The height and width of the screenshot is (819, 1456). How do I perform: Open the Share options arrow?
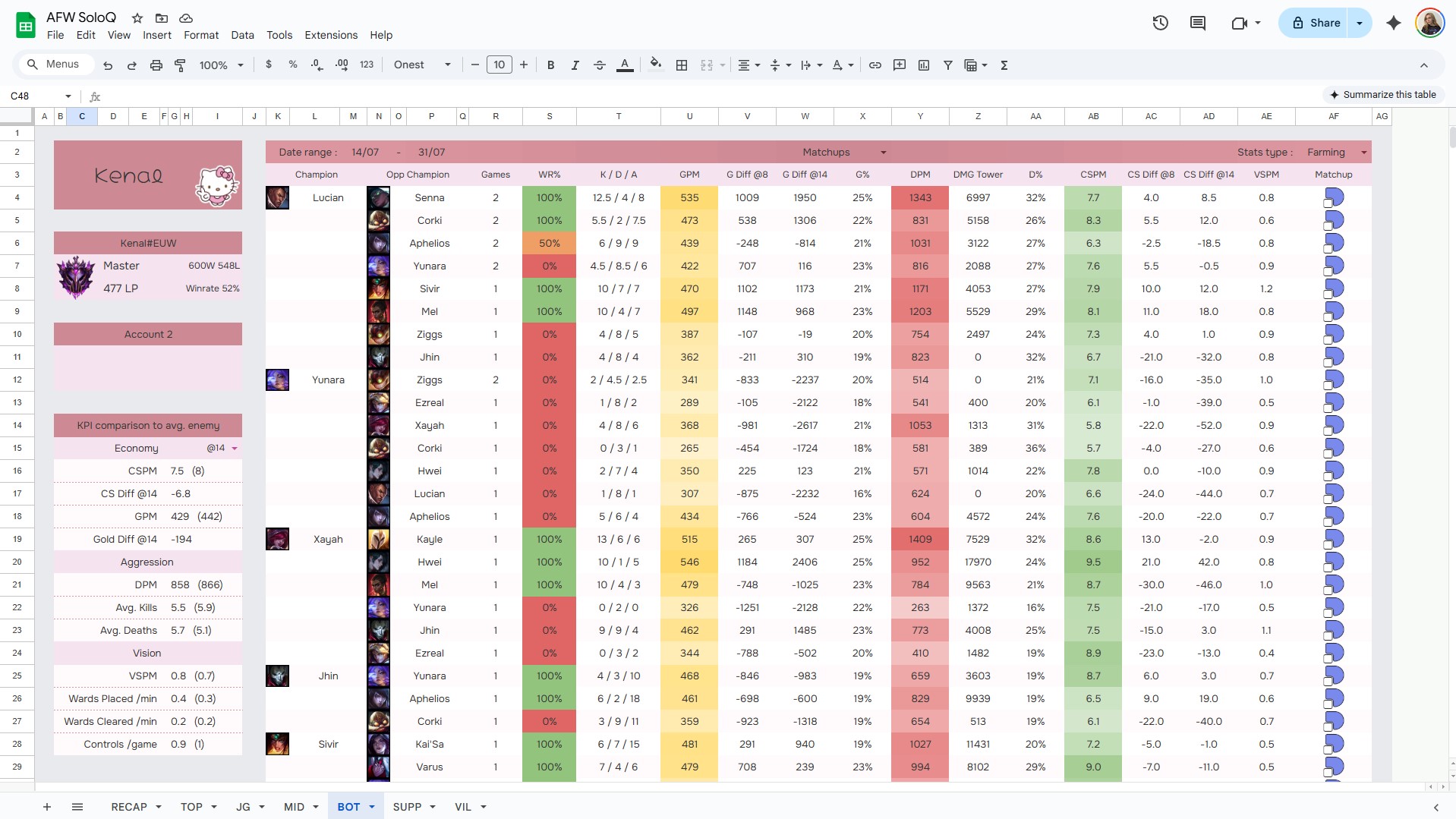pyautogui.click(x=1360, y=23)
